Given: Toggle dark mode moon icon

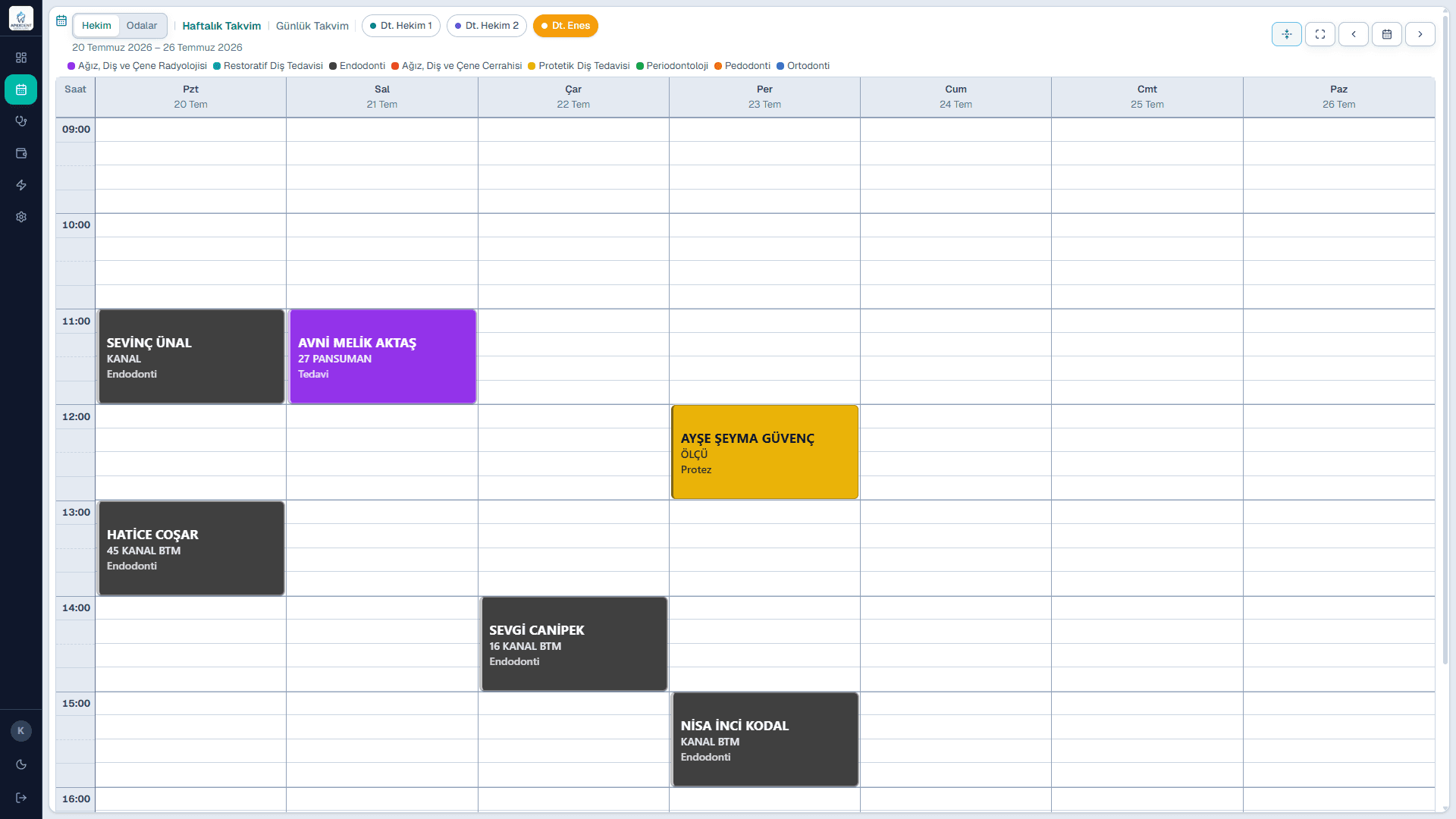Looking at the screenshot, I should pyautogui.click(x=21, y=764).
